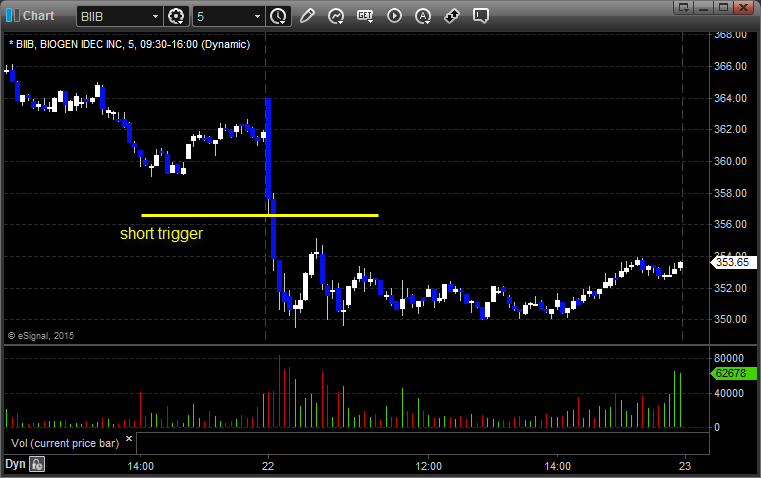Screen dimensions: 761x478
Task: Click the date 22 time axis label
Action: click(268, 466)
